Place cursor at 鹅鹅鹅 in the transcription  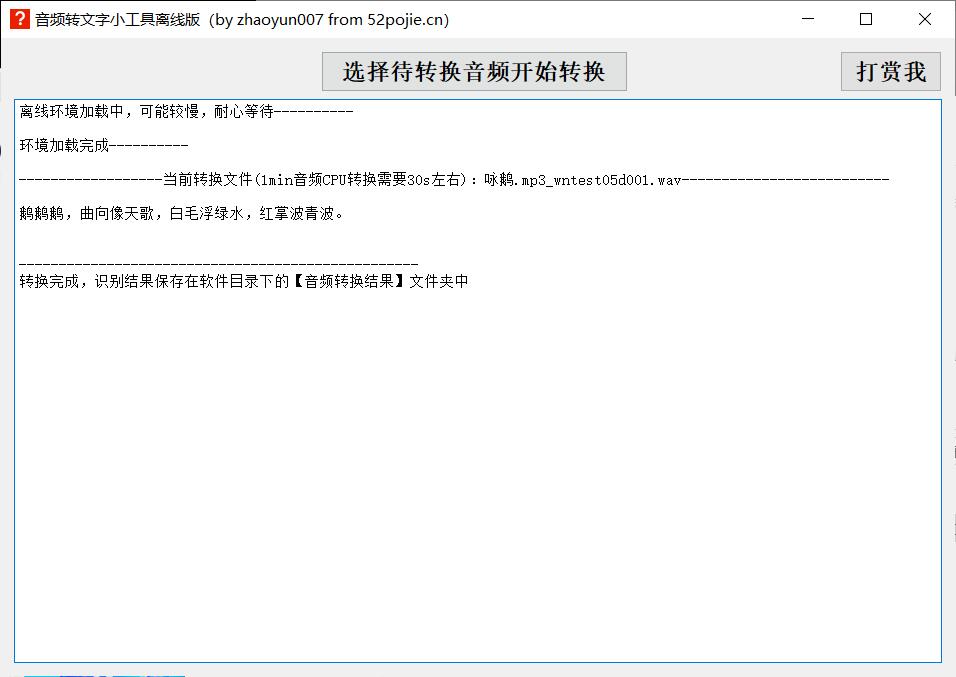point(41,214)
